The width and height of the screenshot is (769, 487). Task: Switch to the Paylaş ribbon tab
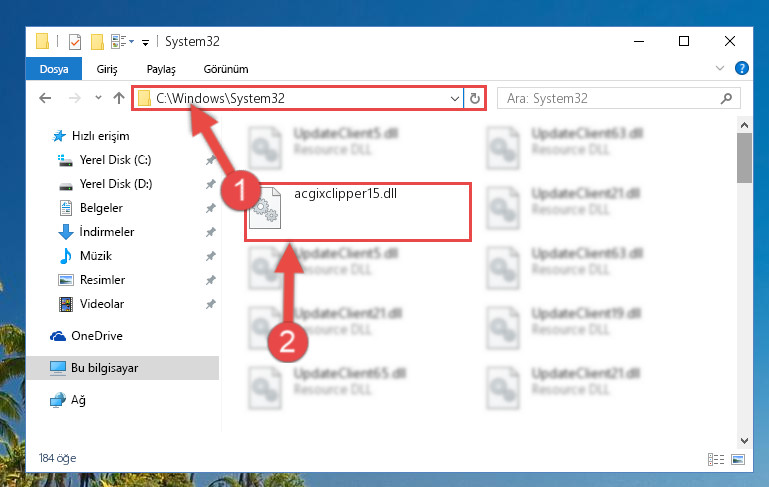161,69
